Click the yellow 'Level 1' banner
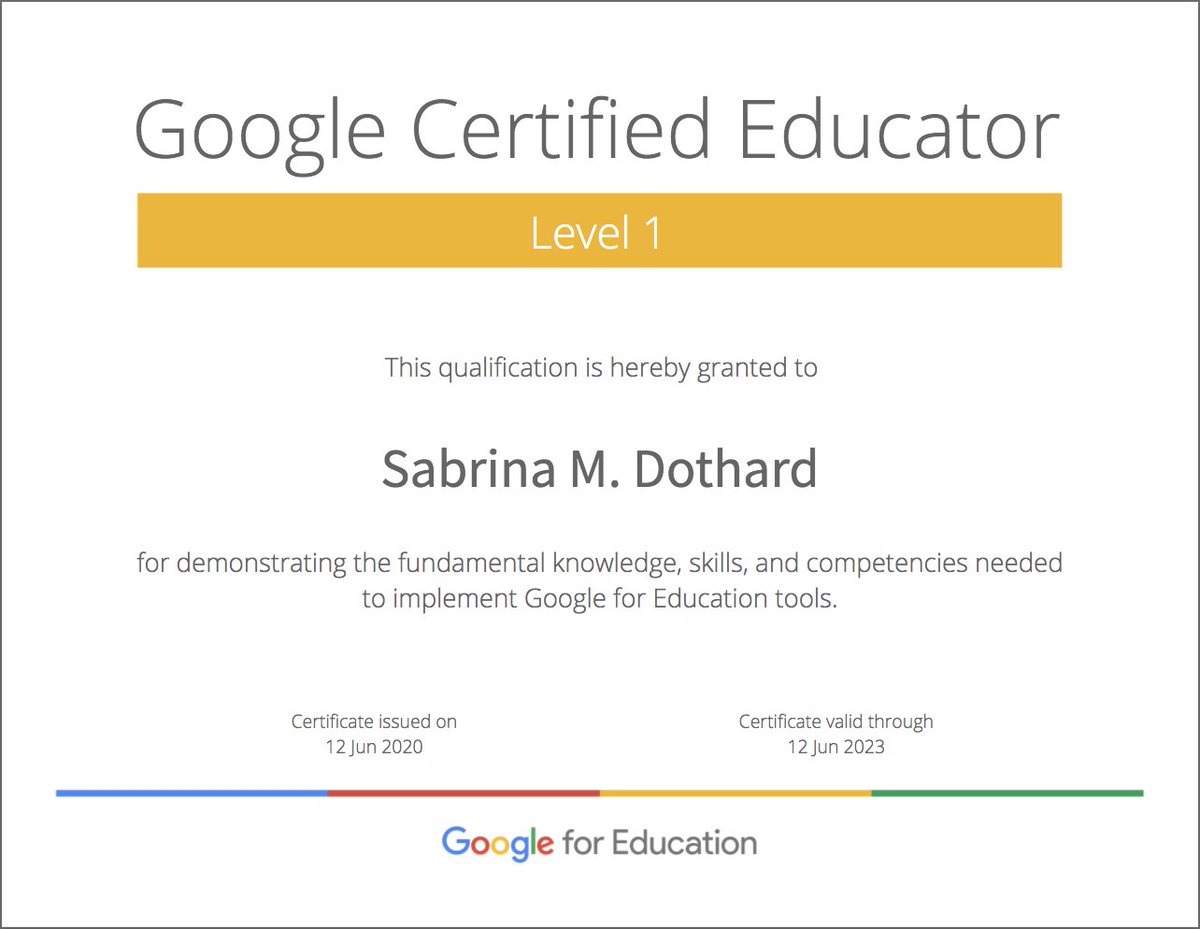 coord(599,230)
